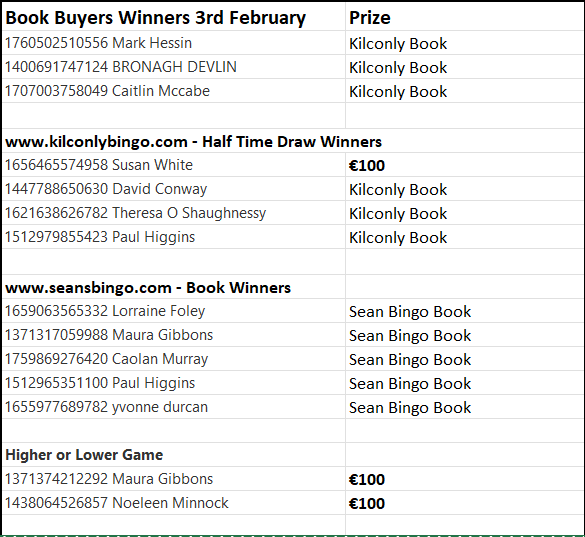Image resolution: width=585 pixels, height=537 pixels.
Task: Click the Susan White winner cell
Action: [174, 165]
